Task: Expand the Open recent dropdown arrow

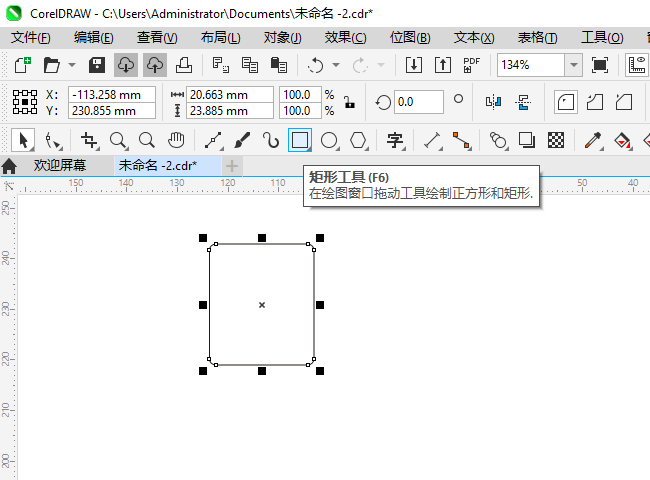Action: (72, 65)
